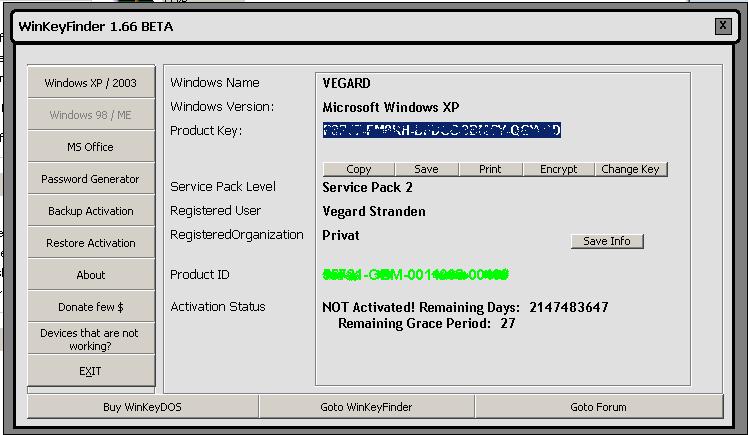Click the NOT Activated! status text
Screen dimensions: 748x435
[368, 307]
